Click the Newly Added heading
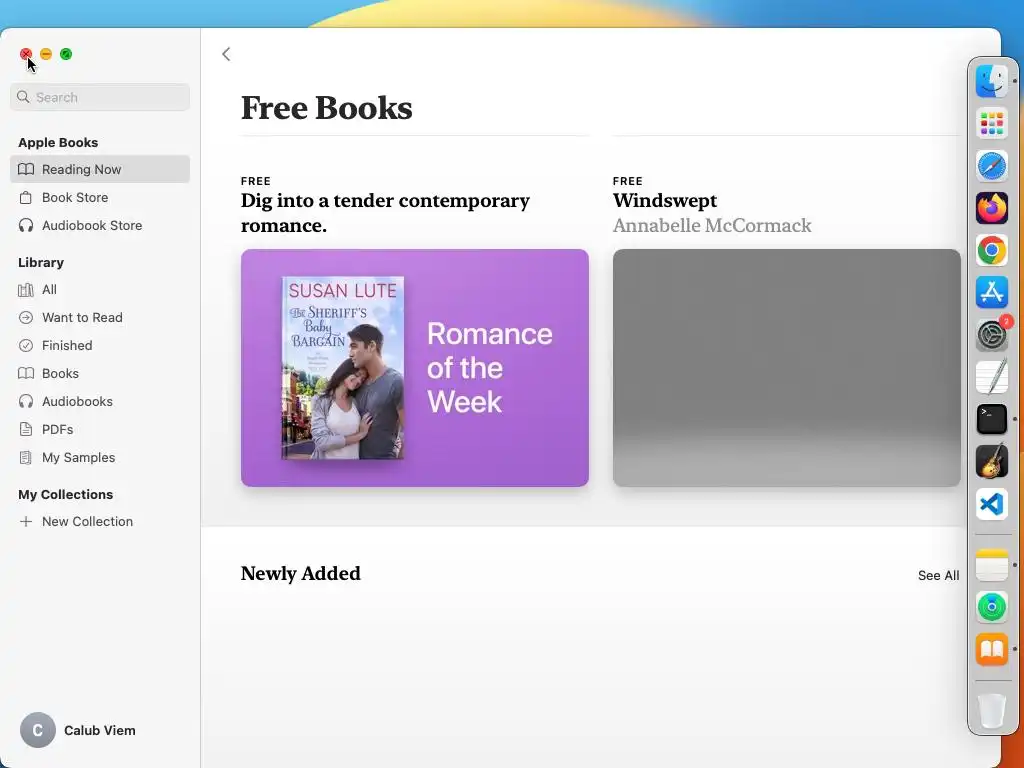The height and width of the screenshot is (768, 1024). pos(300,573)
